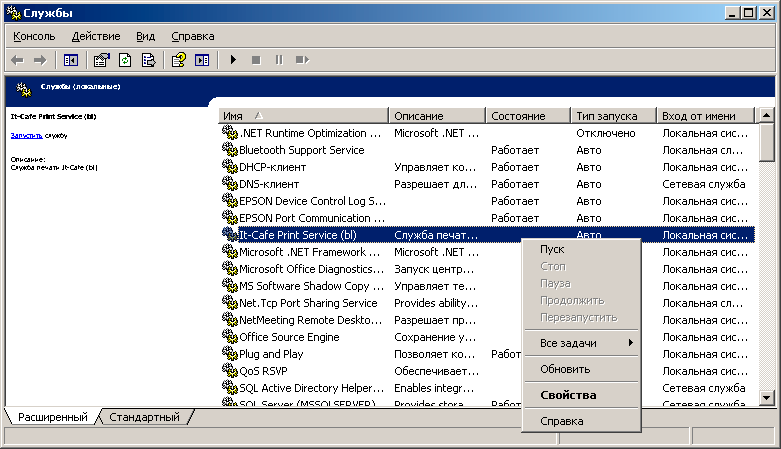Switch to the Стандартный tab
Viewport: 781px width, 449px height.
click(144, 417)
